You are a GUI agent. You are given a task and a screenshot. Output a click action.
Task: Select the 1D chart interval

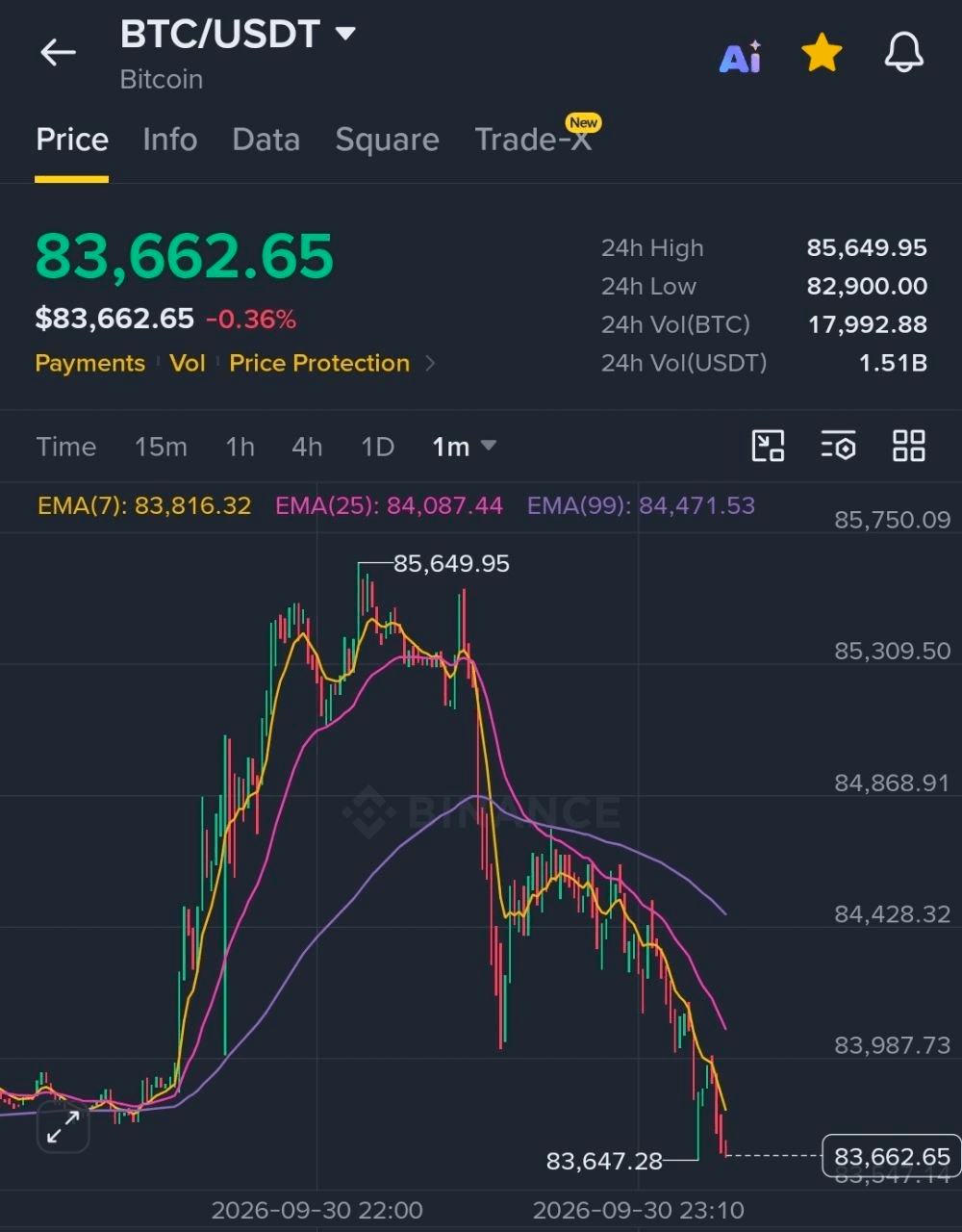pos(377,447)
